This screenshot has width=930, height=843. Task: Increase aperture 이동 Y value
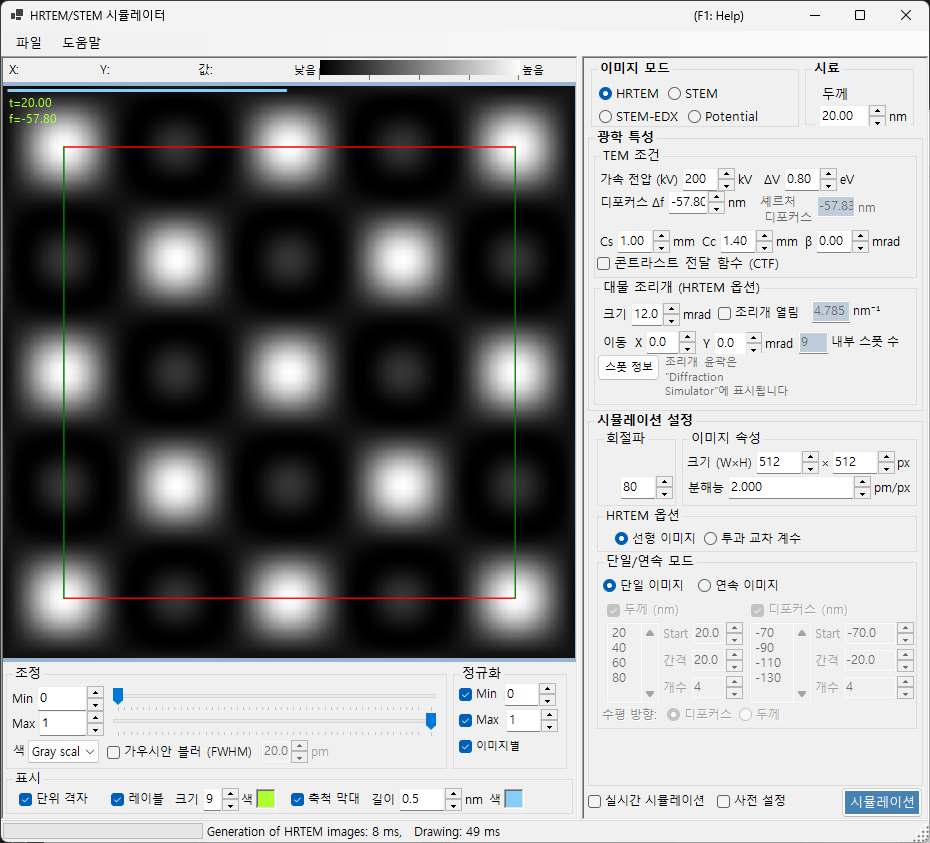[x=754, y=338]
